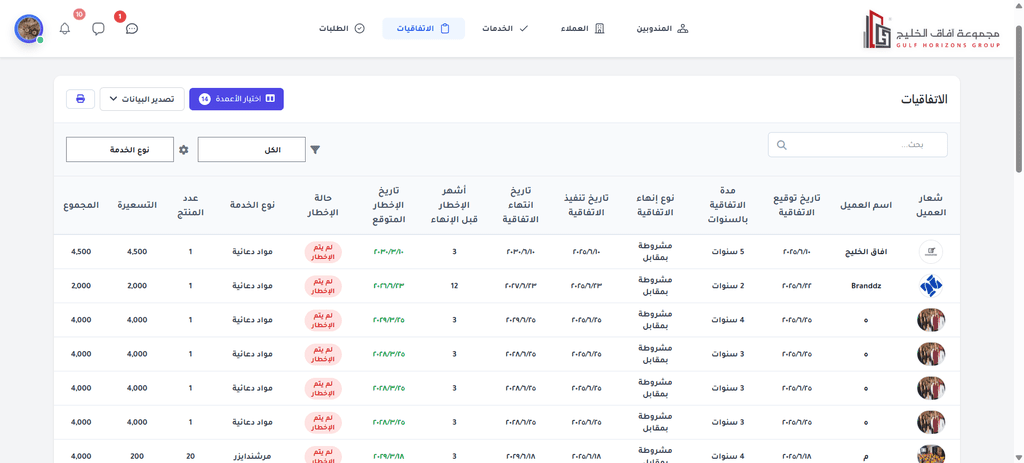1024x463 pixels.
Task: Open the الطلبات nav tab
Action: pos(342,29)
